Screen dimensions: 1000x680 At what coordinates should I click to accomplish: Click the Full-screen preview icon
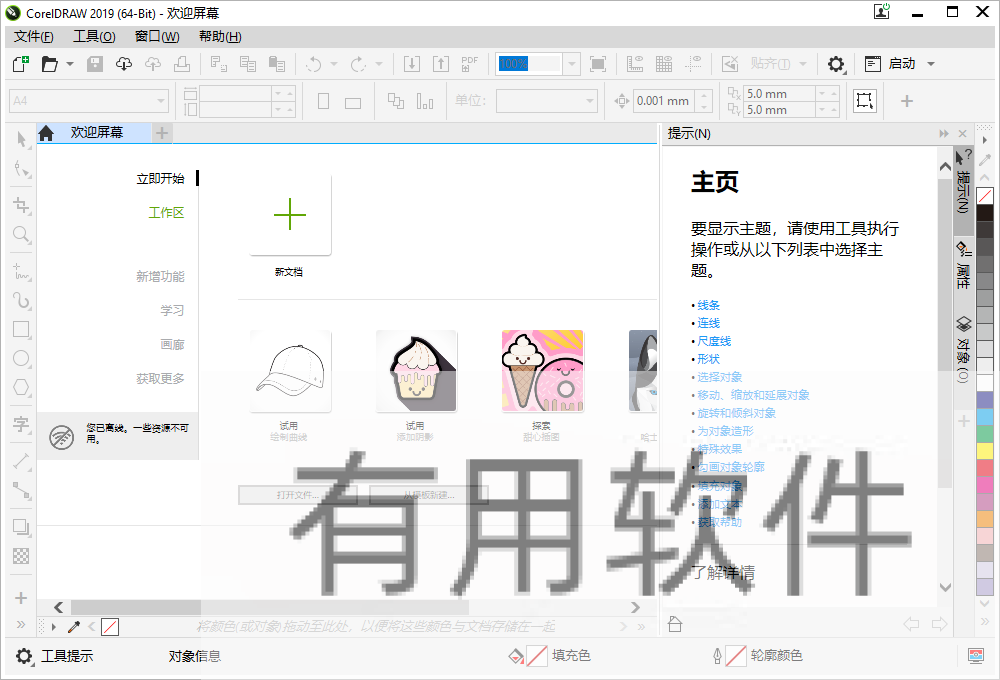point(598,64)
